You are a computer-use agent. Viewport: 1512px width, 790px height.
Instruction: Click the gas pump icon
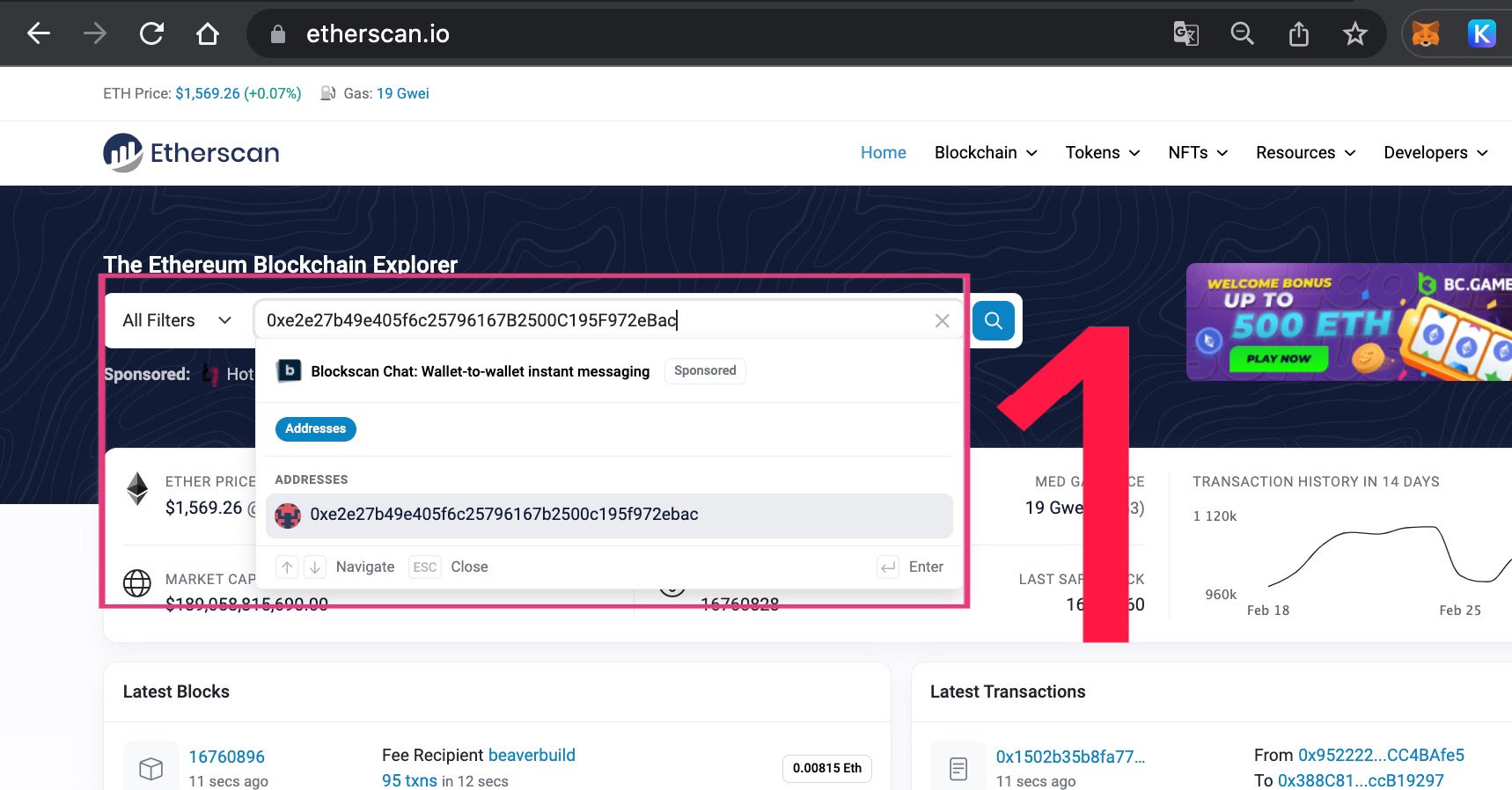[x=328, y=93]
